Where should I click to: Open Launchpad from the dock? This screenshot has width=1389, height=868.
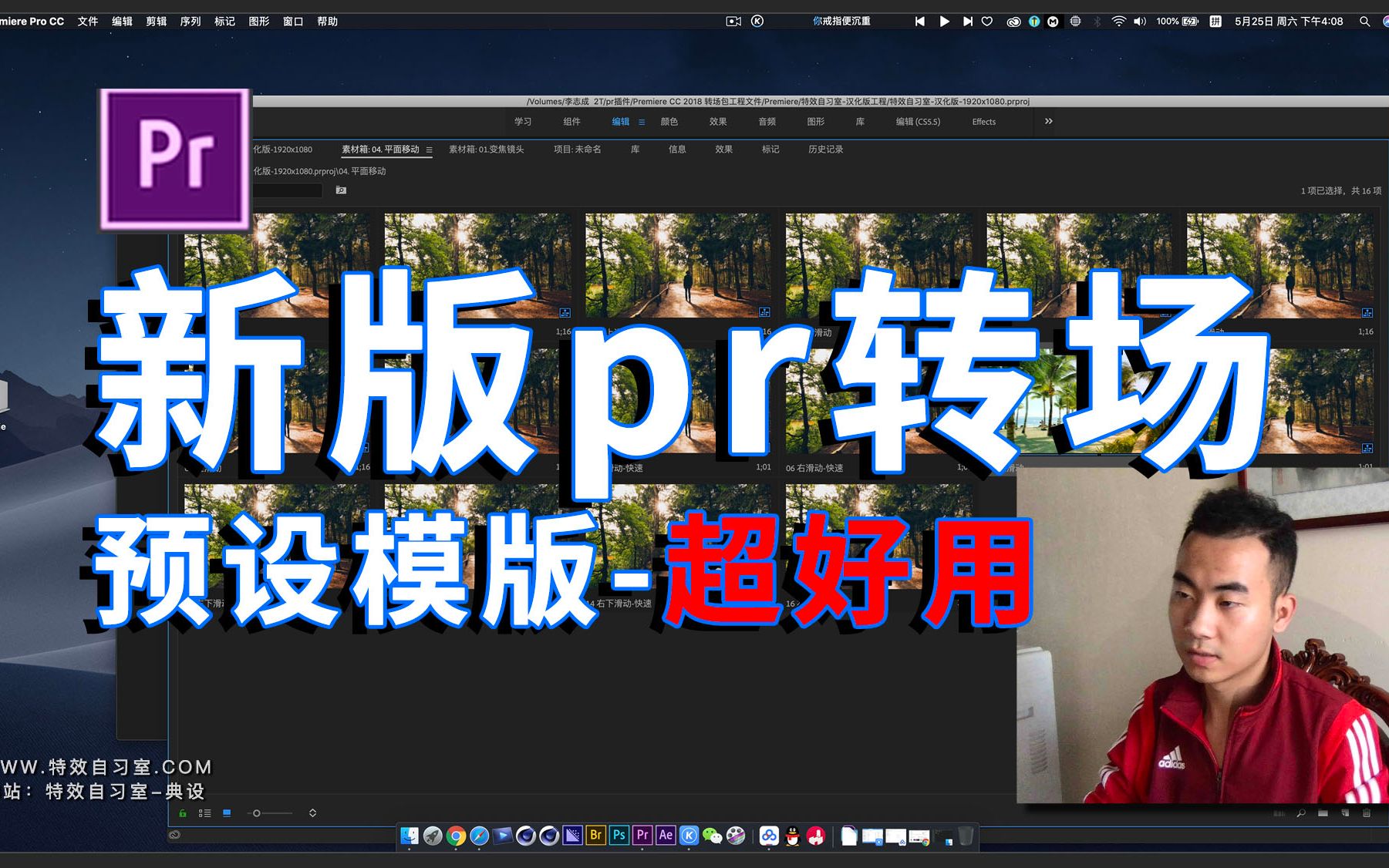(x=433, y=836)
